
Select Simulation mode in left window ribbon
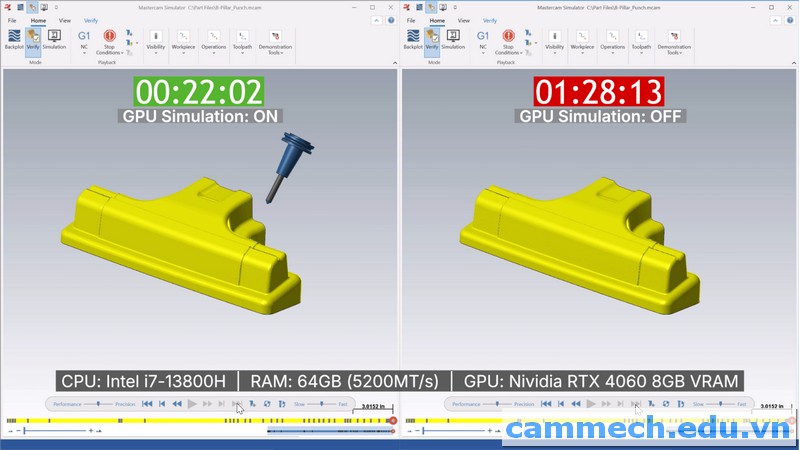click(x=54, y=38)
